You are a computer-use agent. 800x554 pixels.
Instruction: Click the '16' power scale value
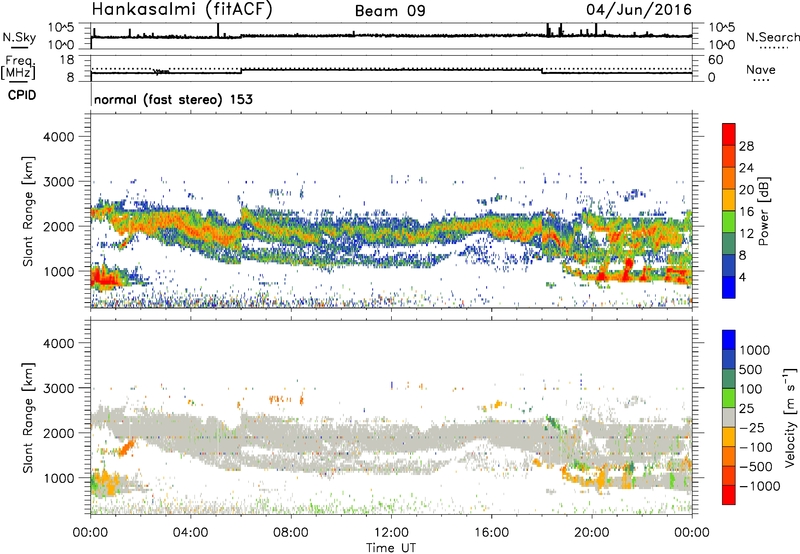coord(746,212)
